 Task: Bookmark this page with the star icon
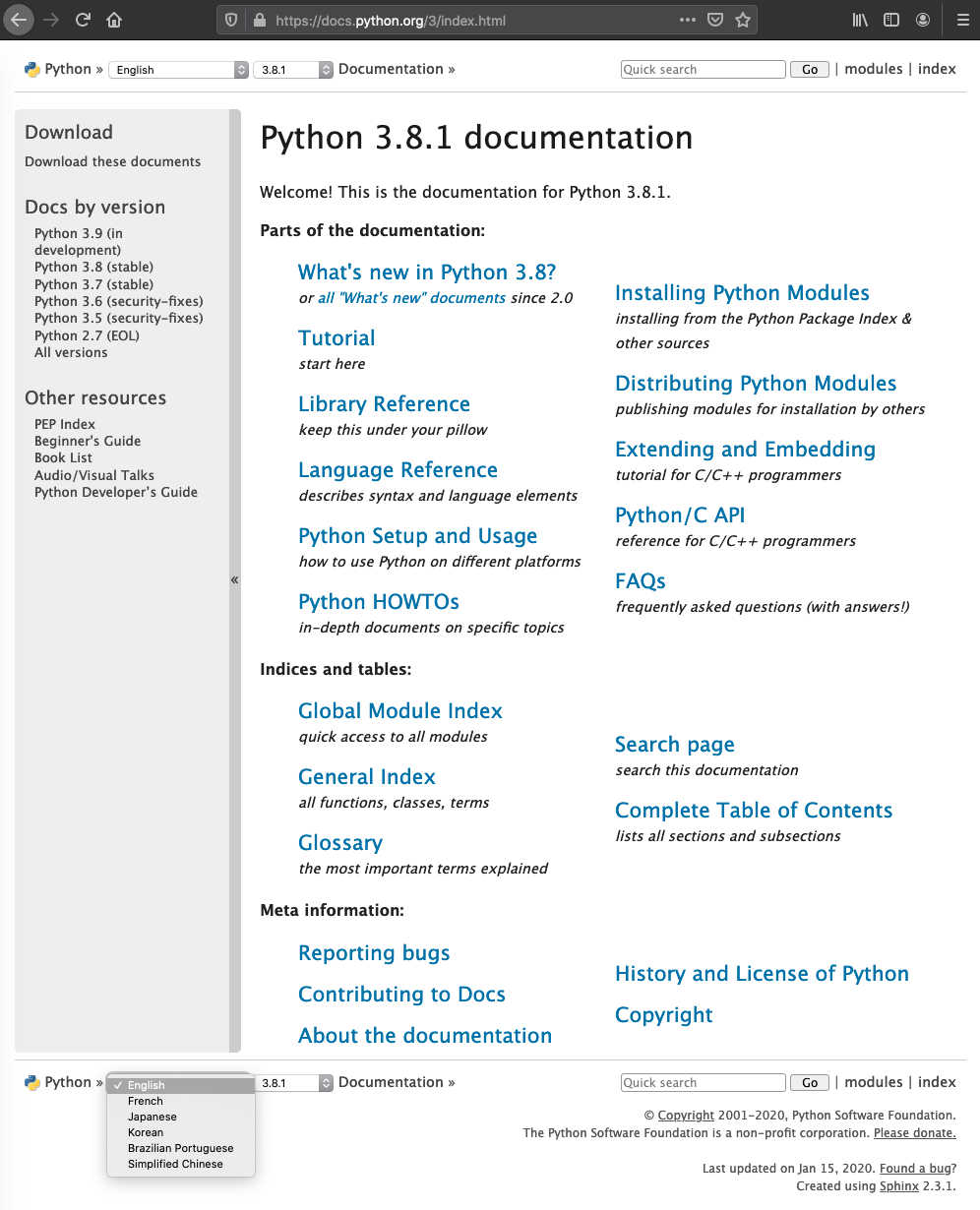[x=743, y=20]
